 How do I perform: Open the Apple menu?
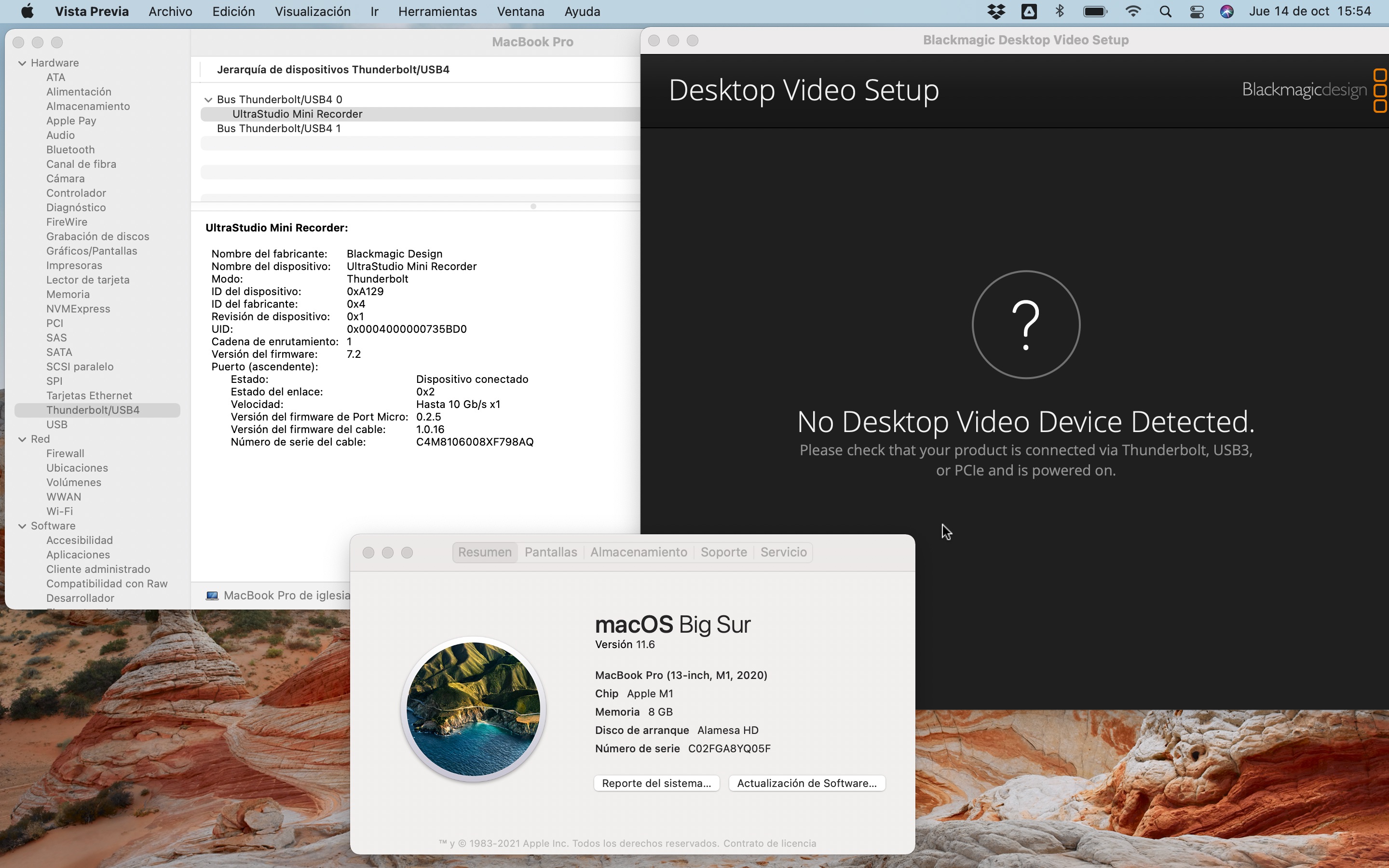coord(27,12)
